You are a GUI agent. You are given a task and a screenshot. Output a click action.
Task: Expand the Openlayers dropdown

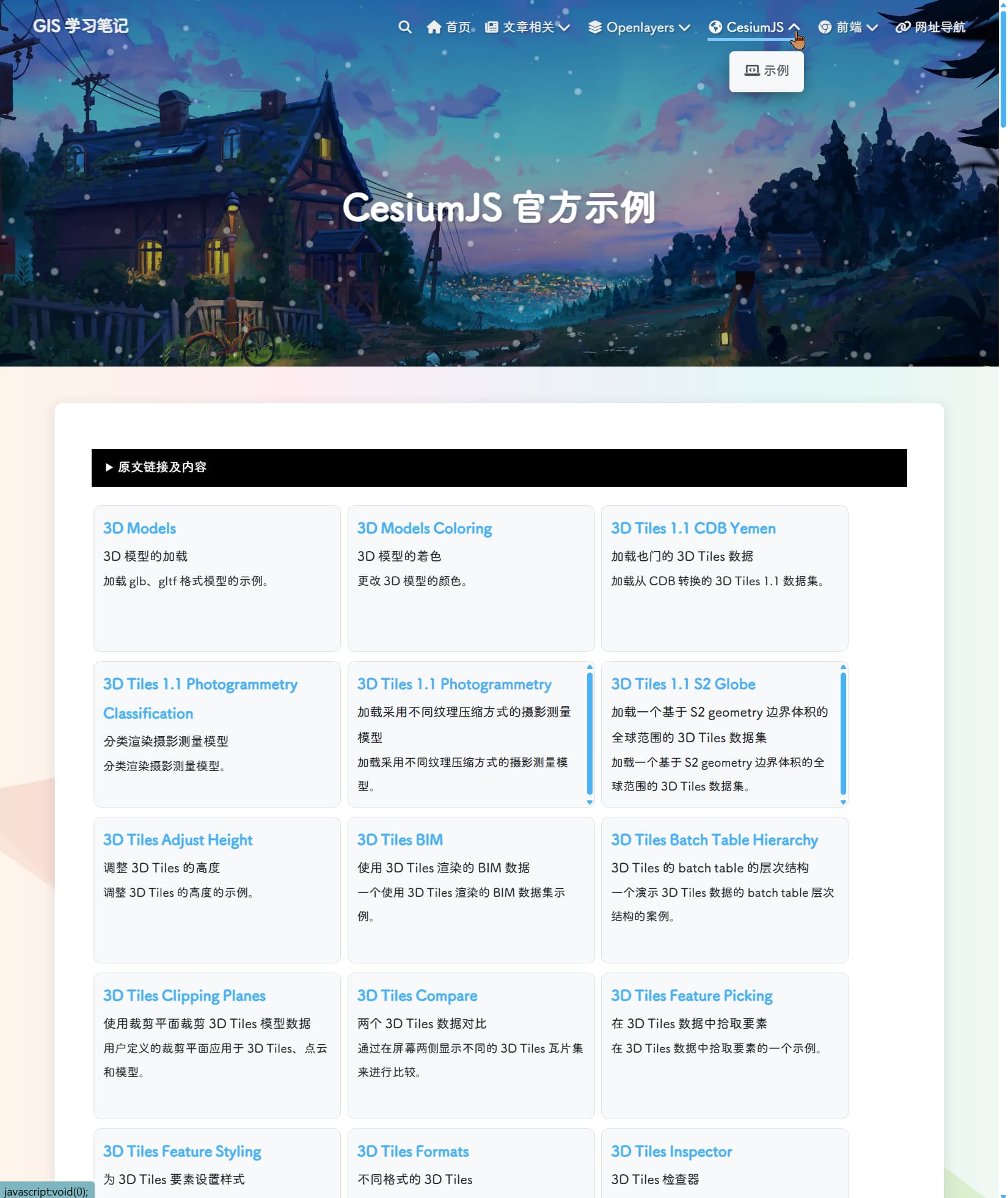pos(640,27)
